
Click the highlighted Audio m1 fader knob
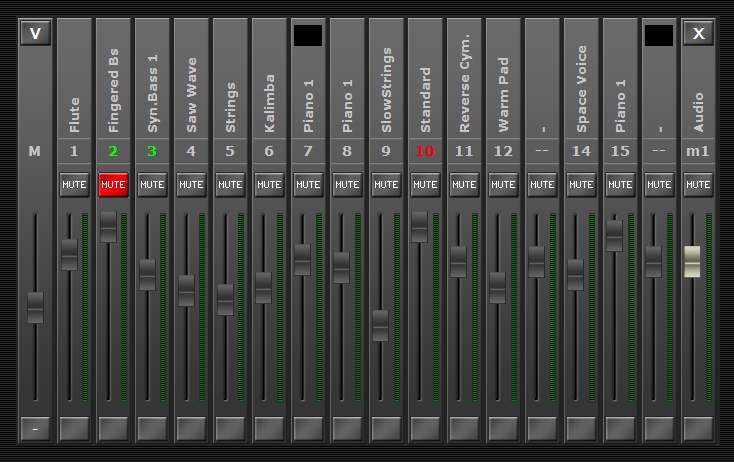[x=692, y=262]
